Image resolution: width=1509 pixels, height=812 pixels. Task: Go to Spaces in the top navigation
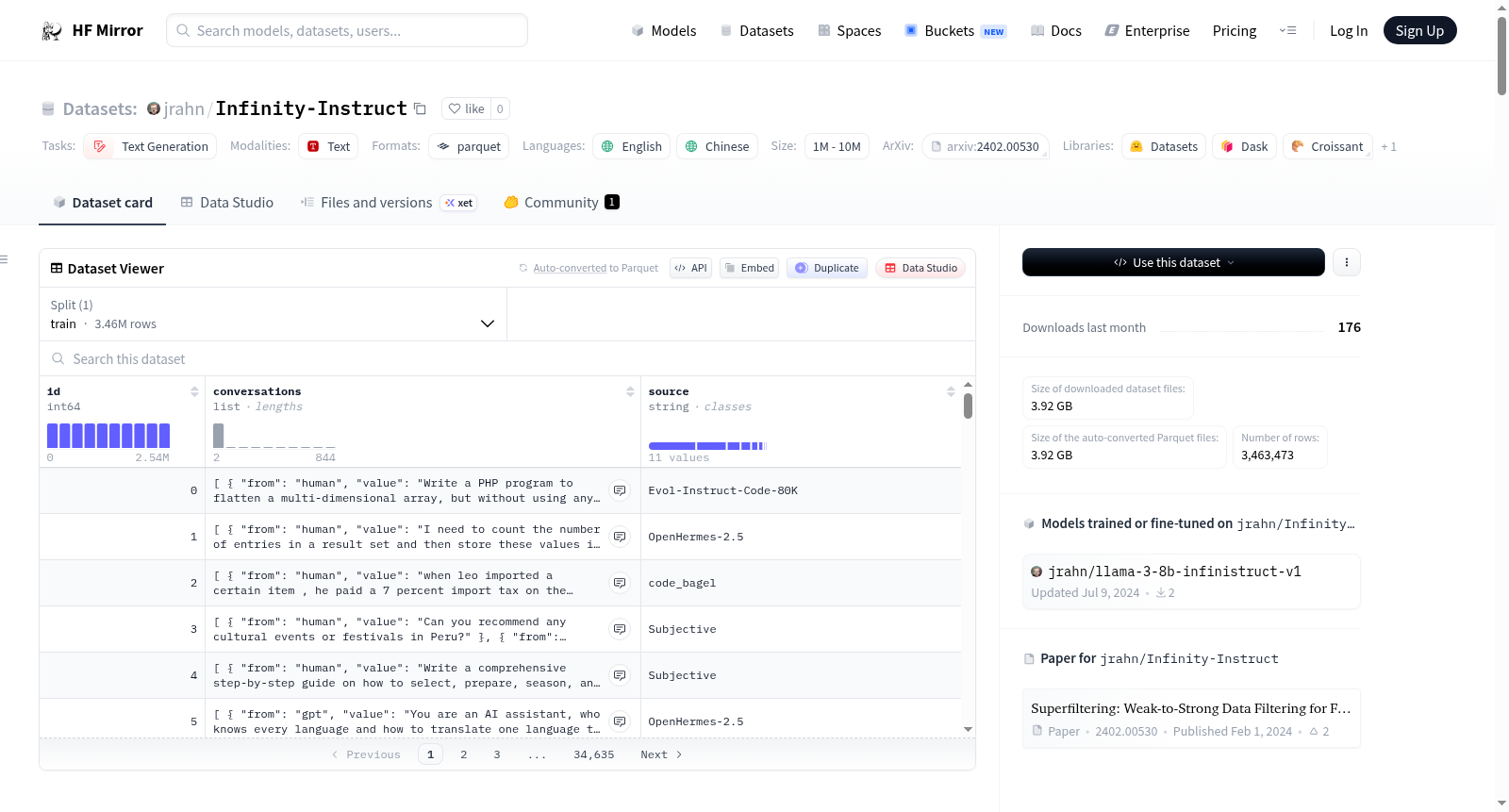[849, 30]
